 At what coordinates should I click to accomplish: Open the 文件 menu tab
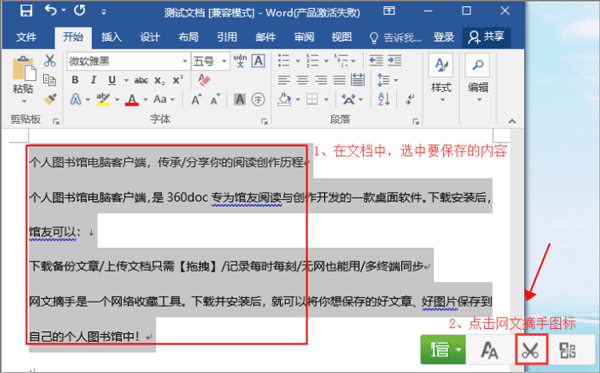(26, 37)
